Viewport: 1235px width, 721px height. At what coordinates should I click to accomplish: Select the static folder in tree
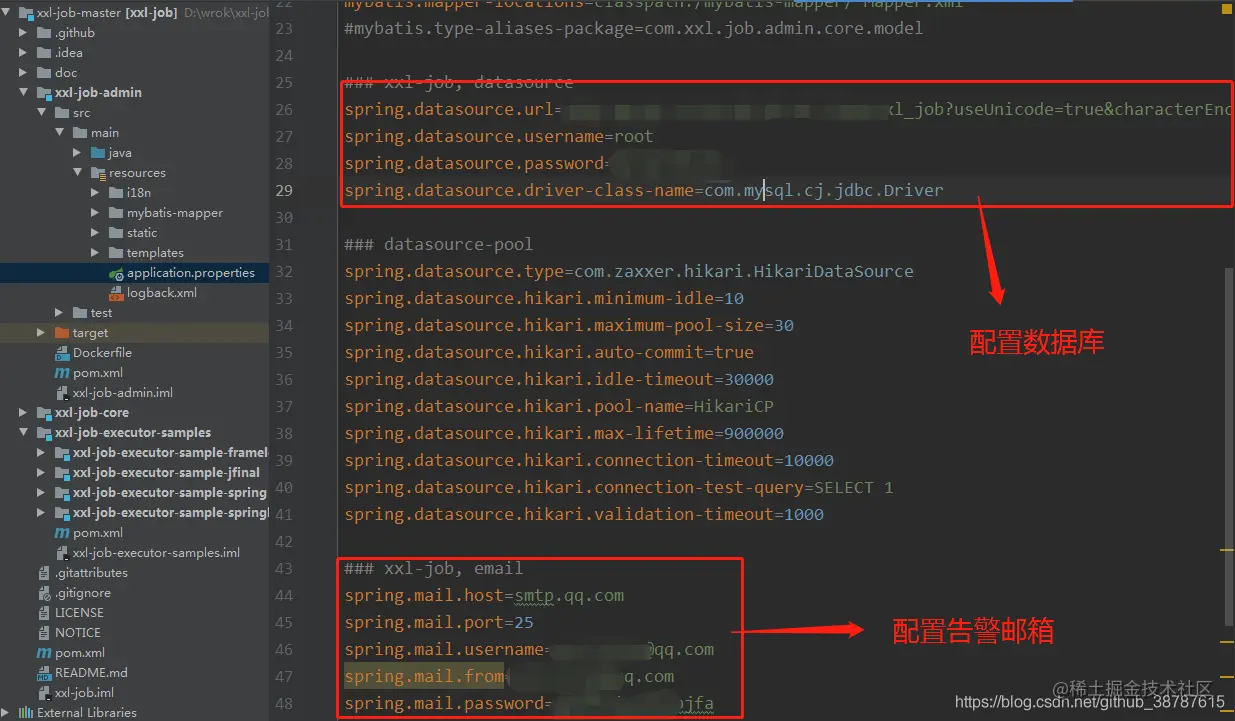pyautogui.click(x=142, y=233)
